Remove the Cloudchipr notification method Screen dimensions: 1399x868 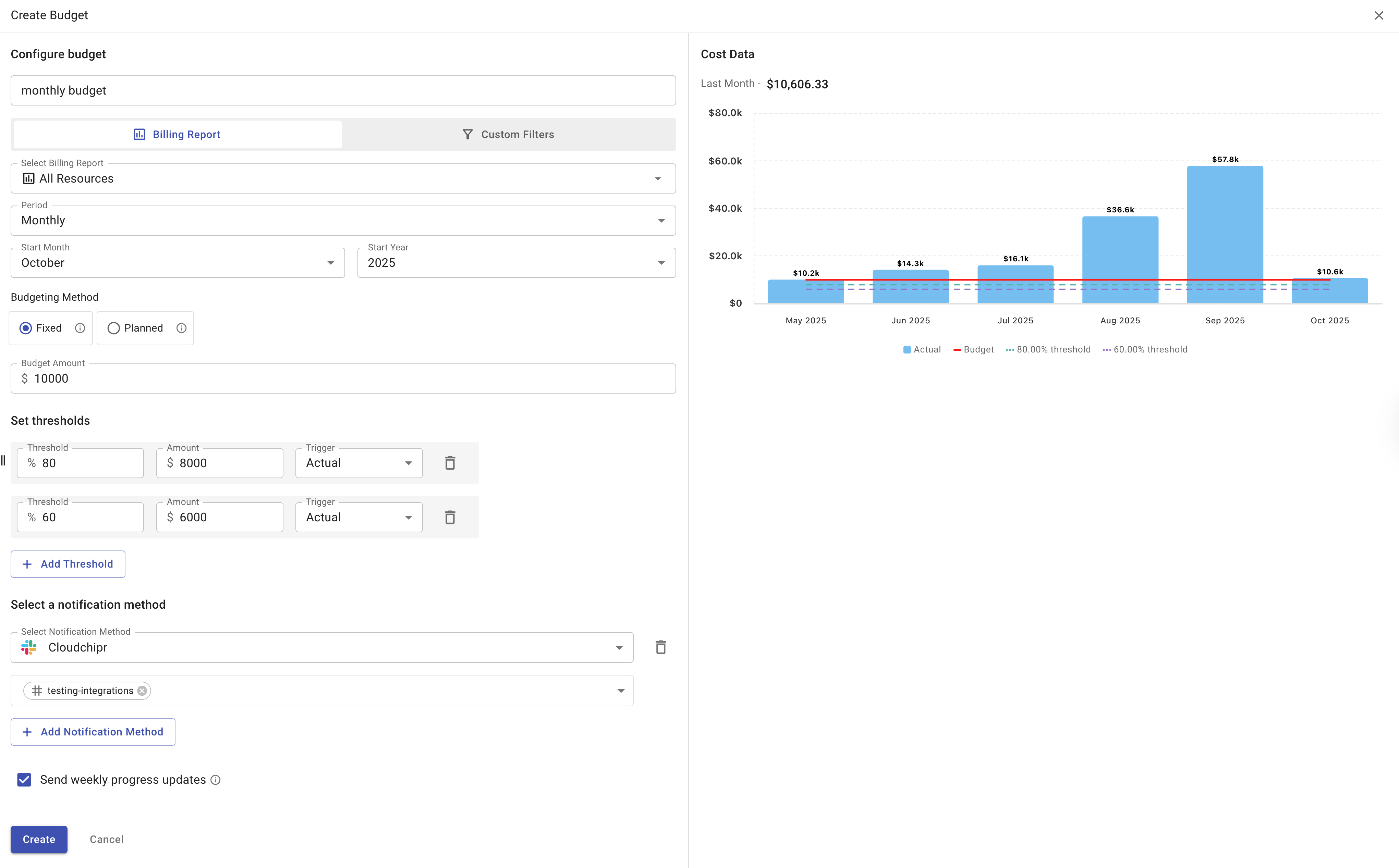click(x=660, y=647)
